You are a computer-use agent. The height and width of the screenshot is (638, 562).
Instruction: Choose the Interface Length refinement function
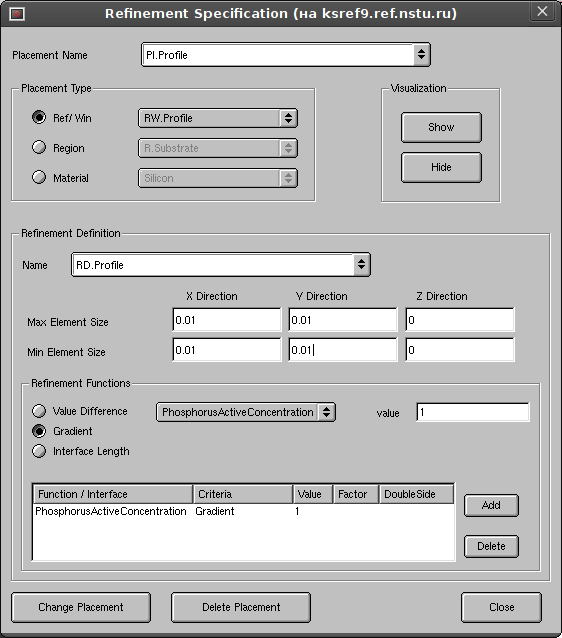pos(39,451)
